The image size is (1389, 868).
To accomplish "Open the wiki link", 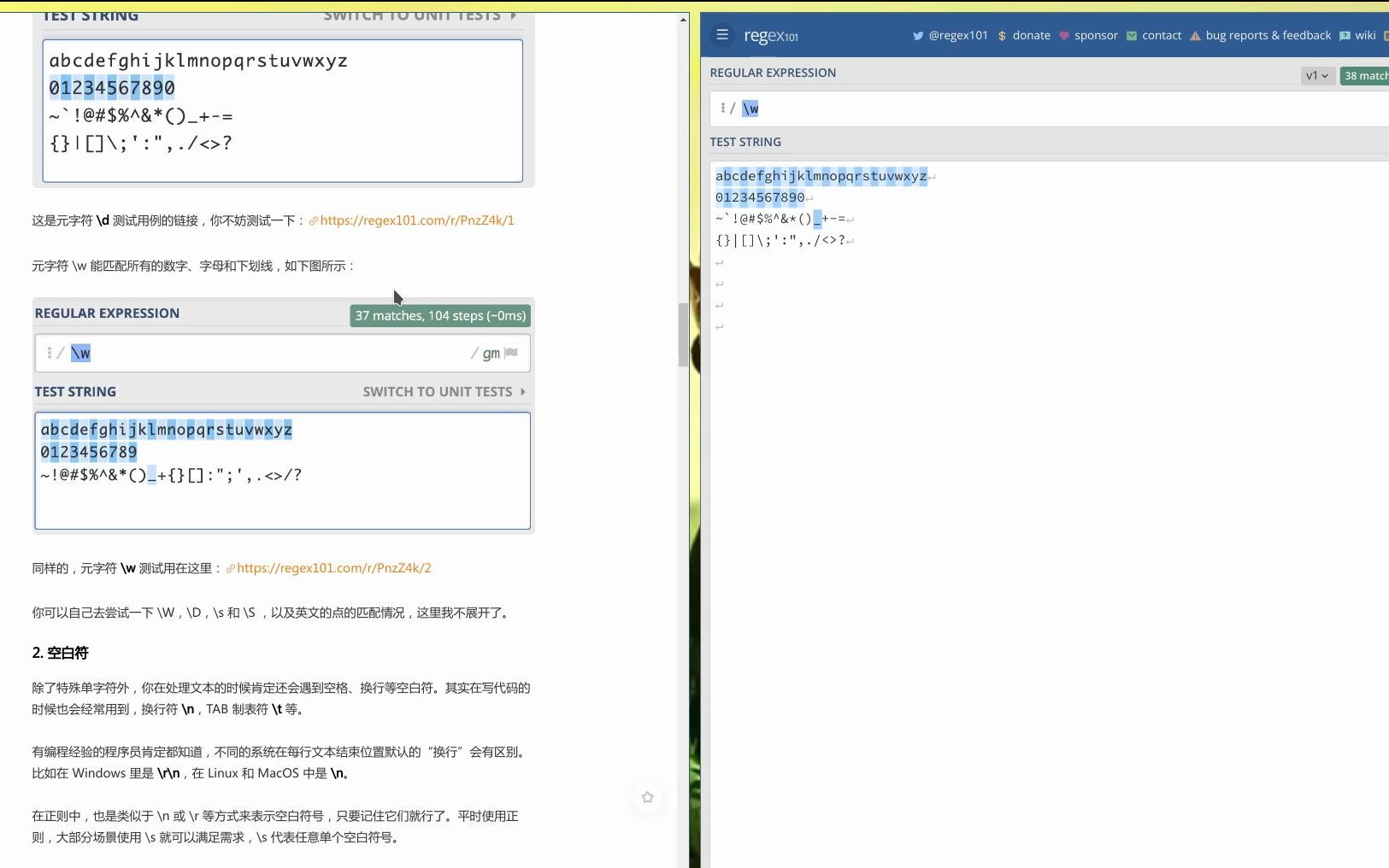I will (x=1365, y=36).
